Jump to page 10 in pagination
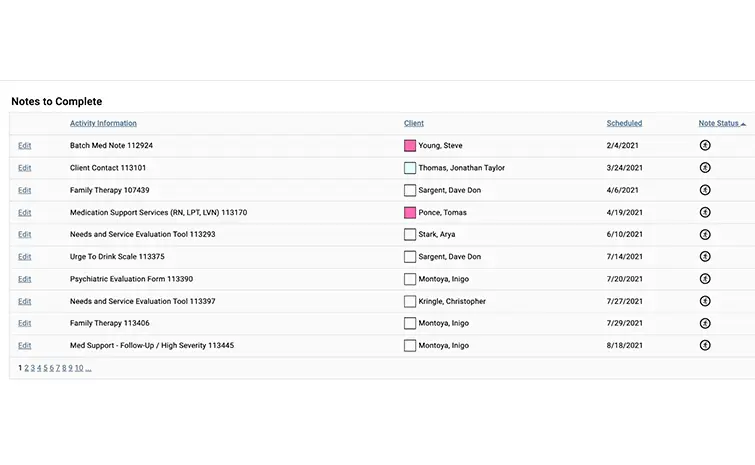Viewport: 755px width, 465px height. [x=78, y=368]
